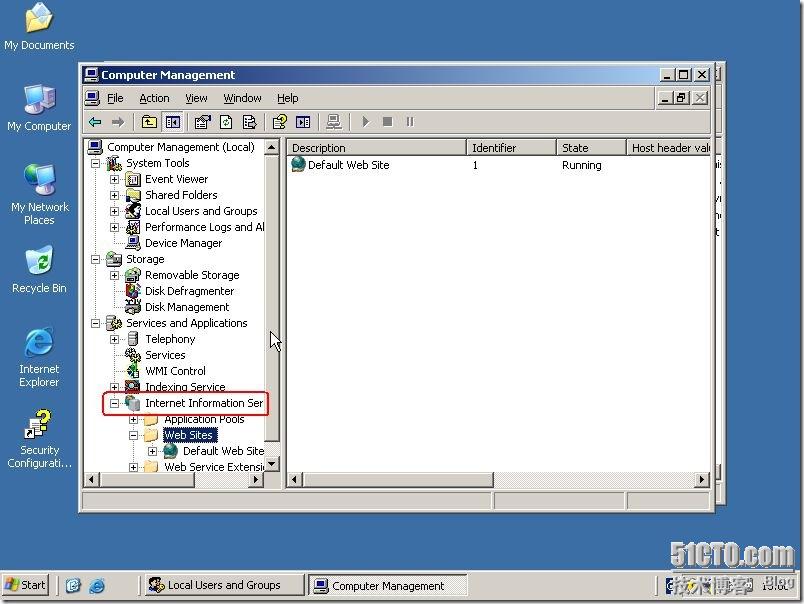Image resolution: width=804 pixels, height=604 pixels.
Task: Click the Help toolbar icon
Action: click(x=279, y=122)
